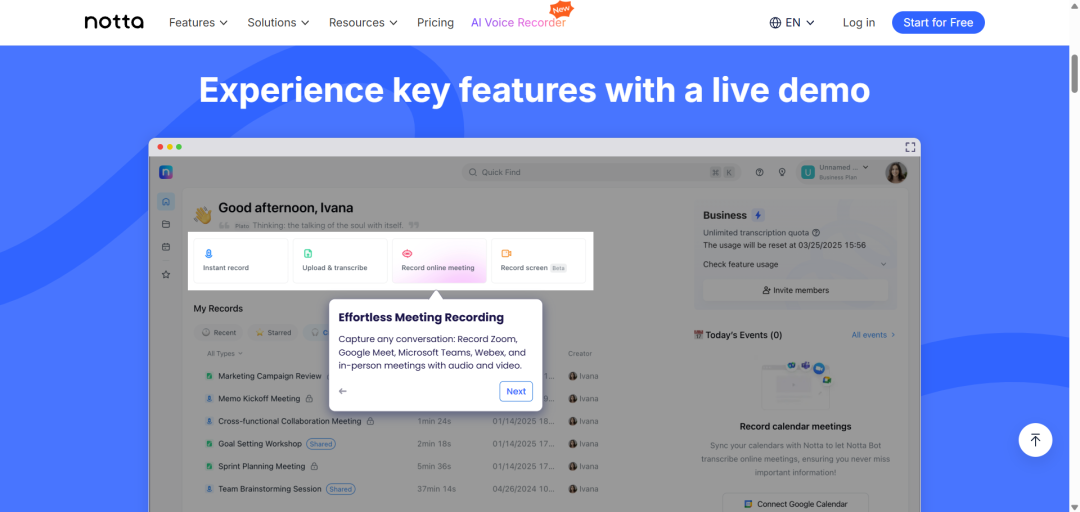Open the Pricing page

435,23
